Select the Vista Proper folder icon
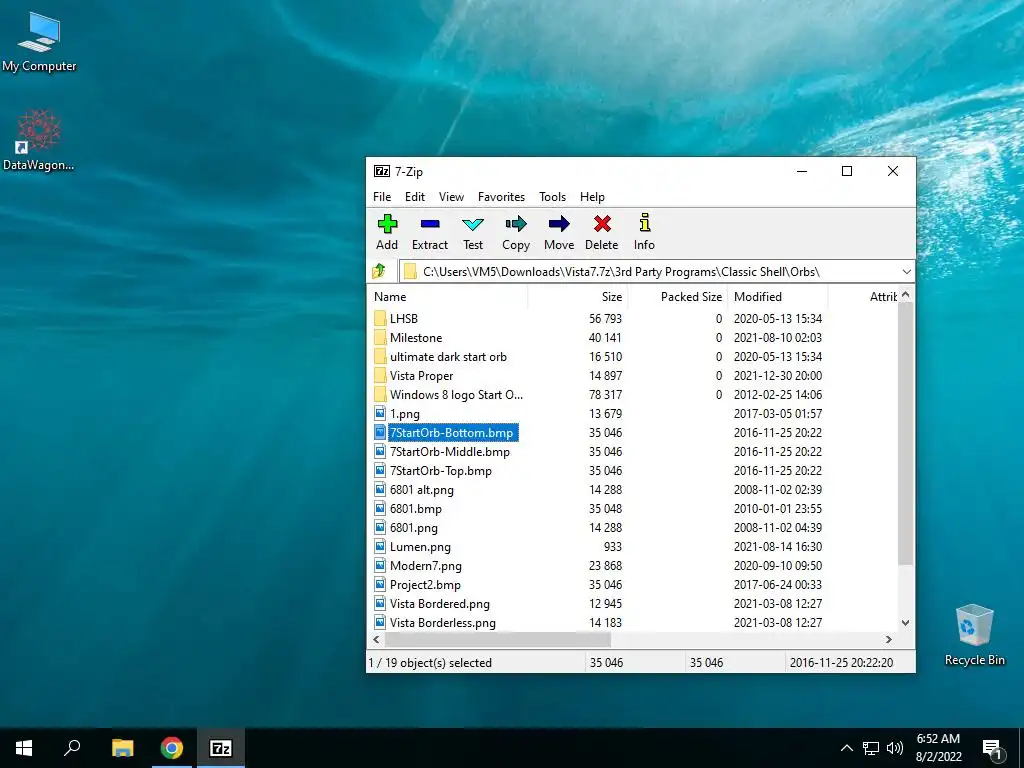 (x=380, y=376)
